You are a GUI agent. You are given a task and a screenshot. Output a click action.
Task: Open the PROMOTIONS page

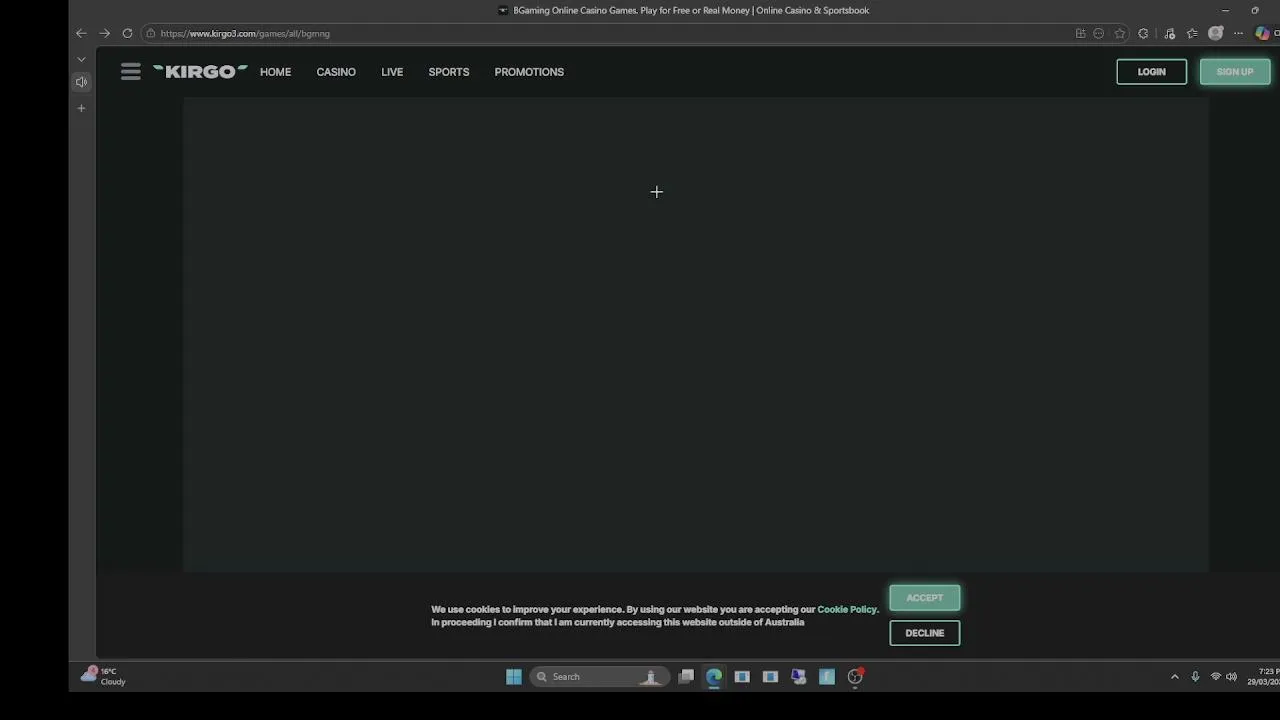529,72
